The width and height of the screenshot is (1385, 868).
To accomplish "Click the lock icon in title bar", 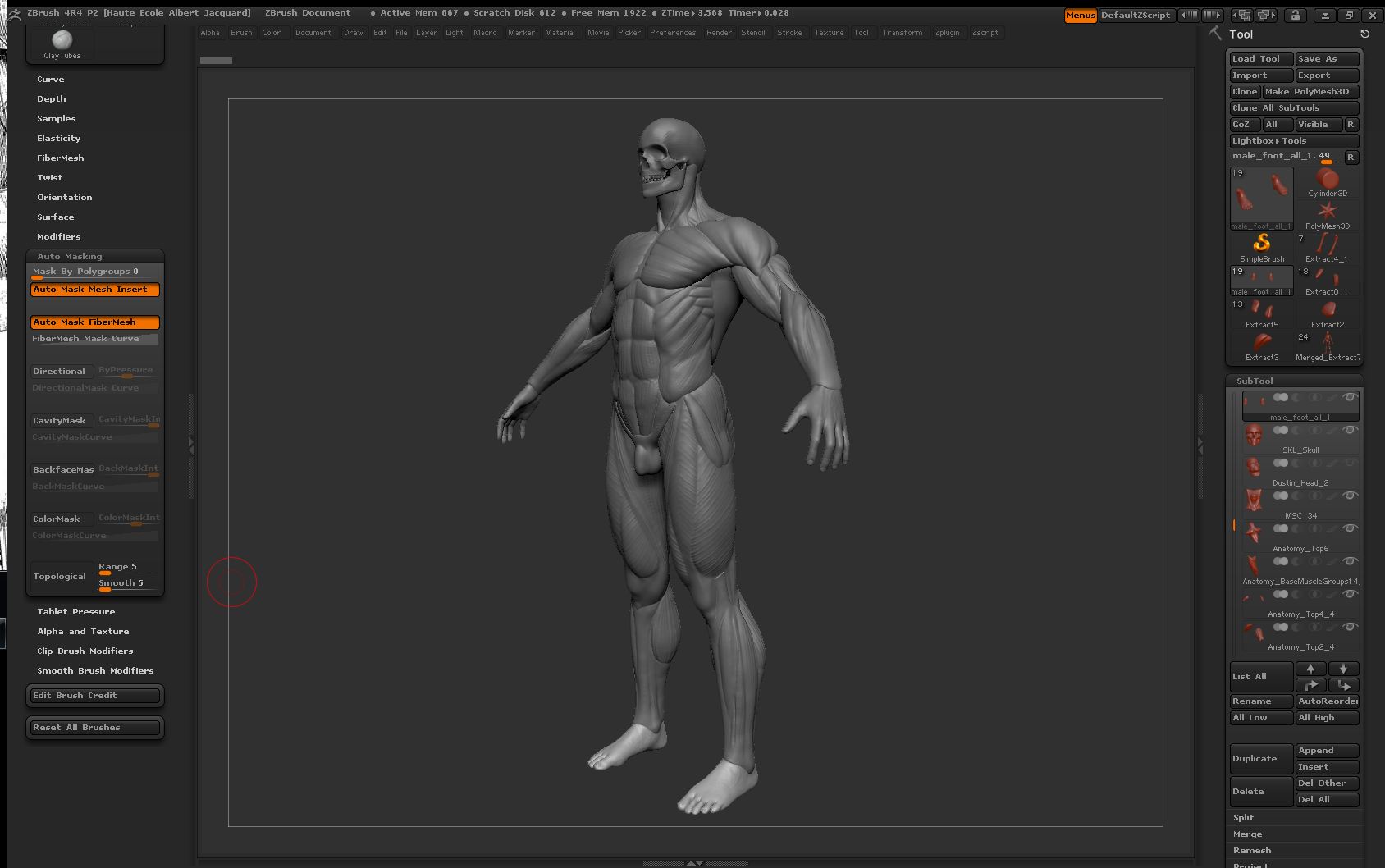I will (x=1295, y=15).
